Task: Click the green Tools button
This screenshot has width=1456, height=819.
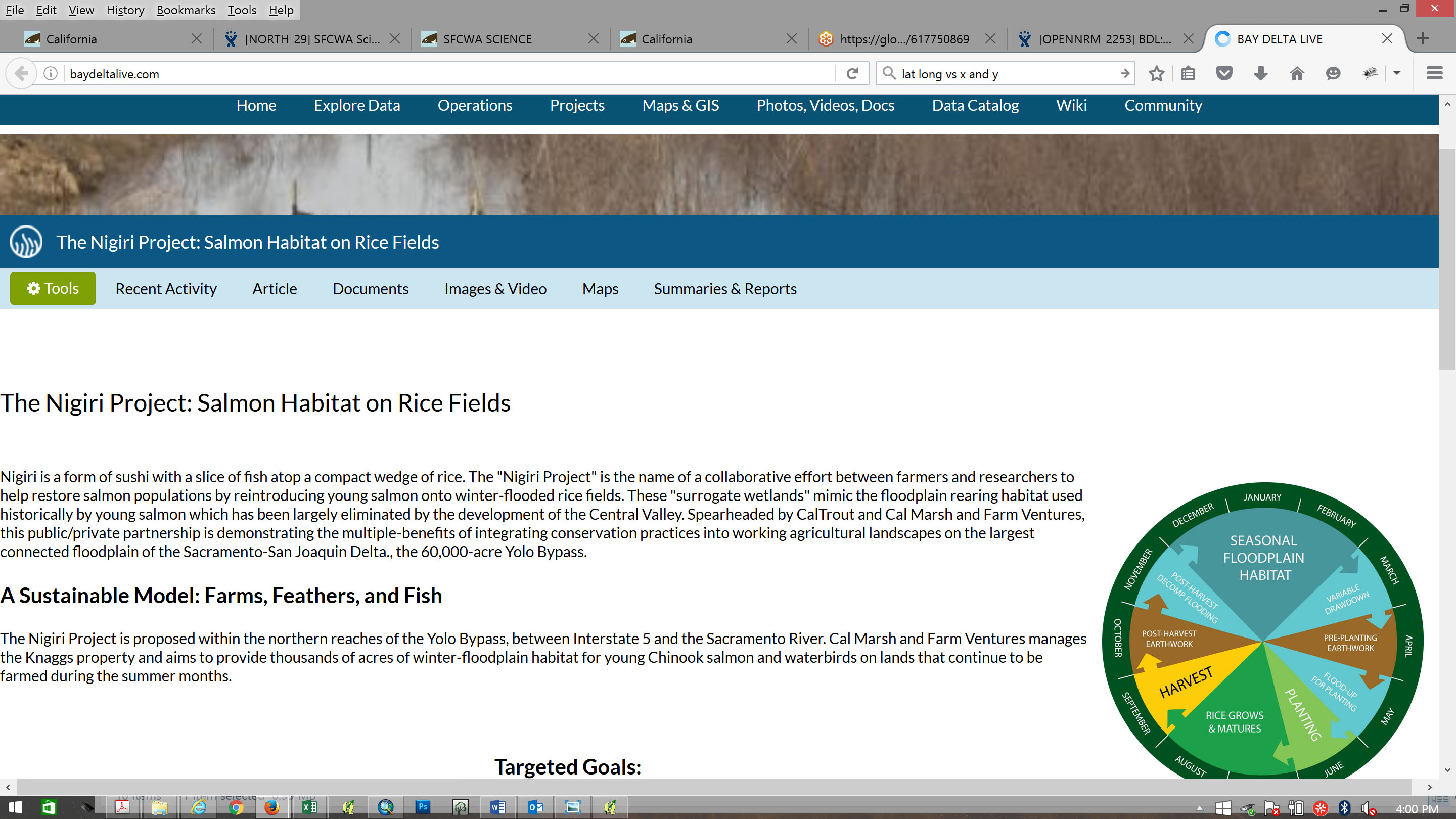Action: pyautogui.click(x=53, y=288)
